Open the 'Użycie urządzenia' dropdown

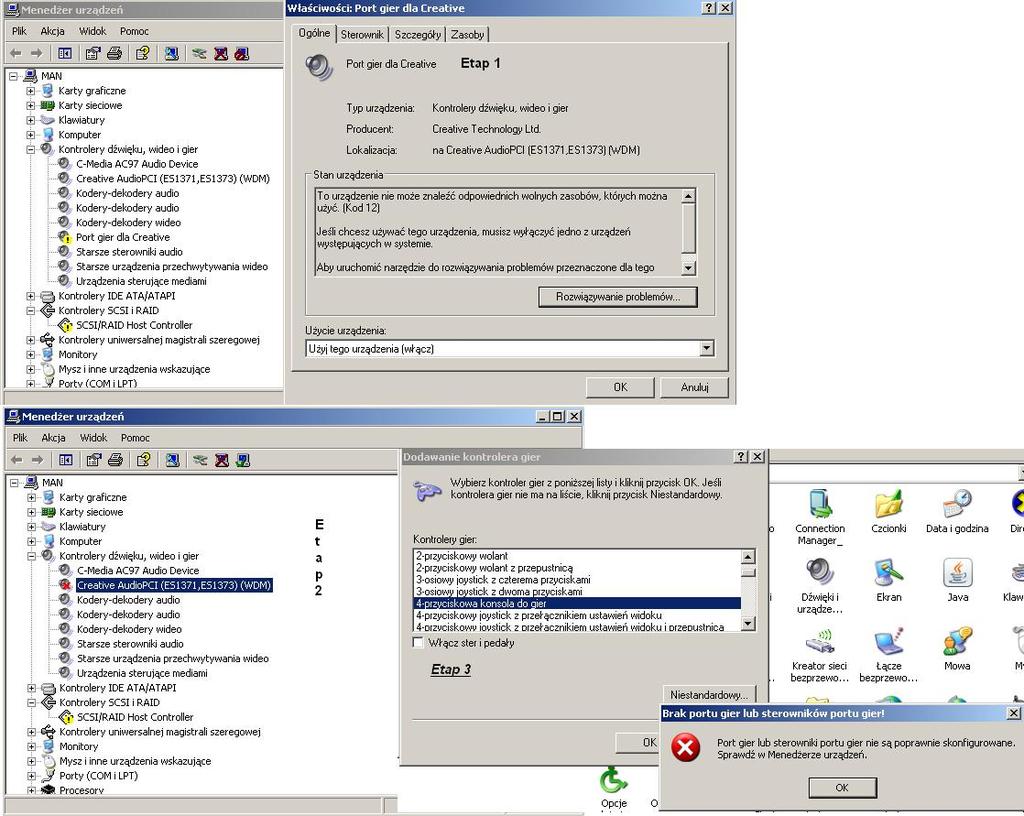coord(707,349)
